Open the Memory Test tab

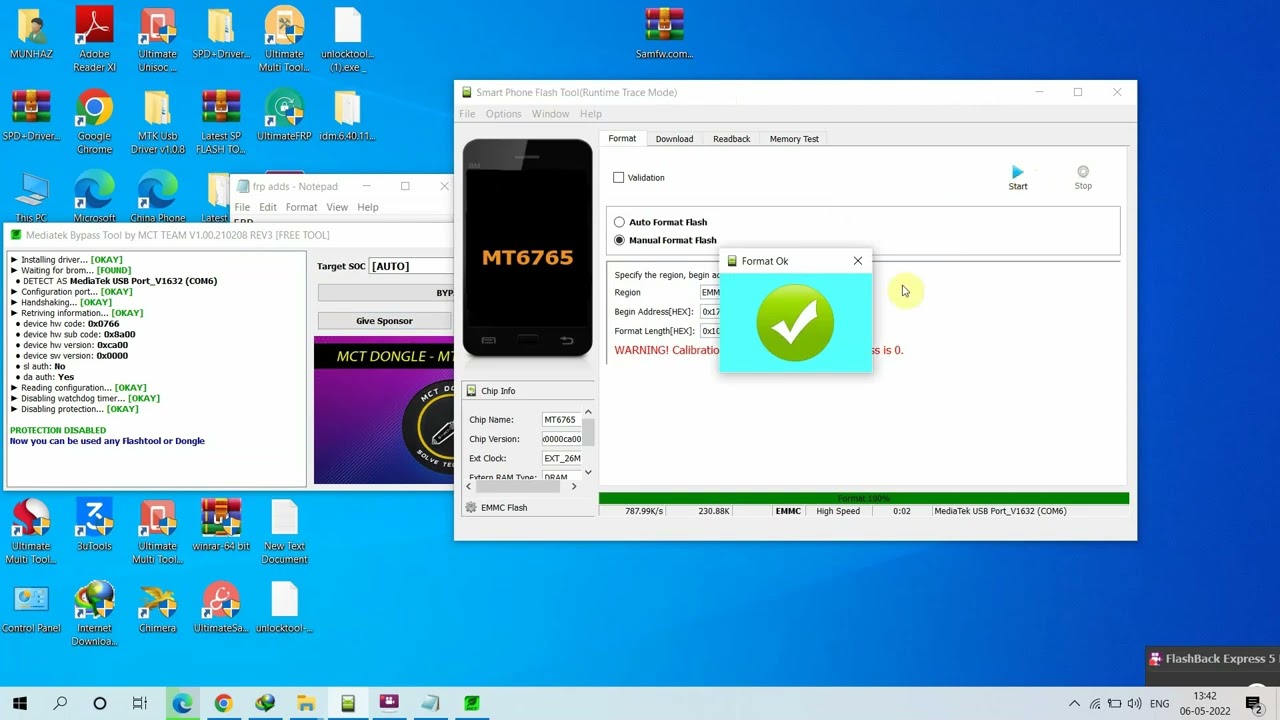794,139
